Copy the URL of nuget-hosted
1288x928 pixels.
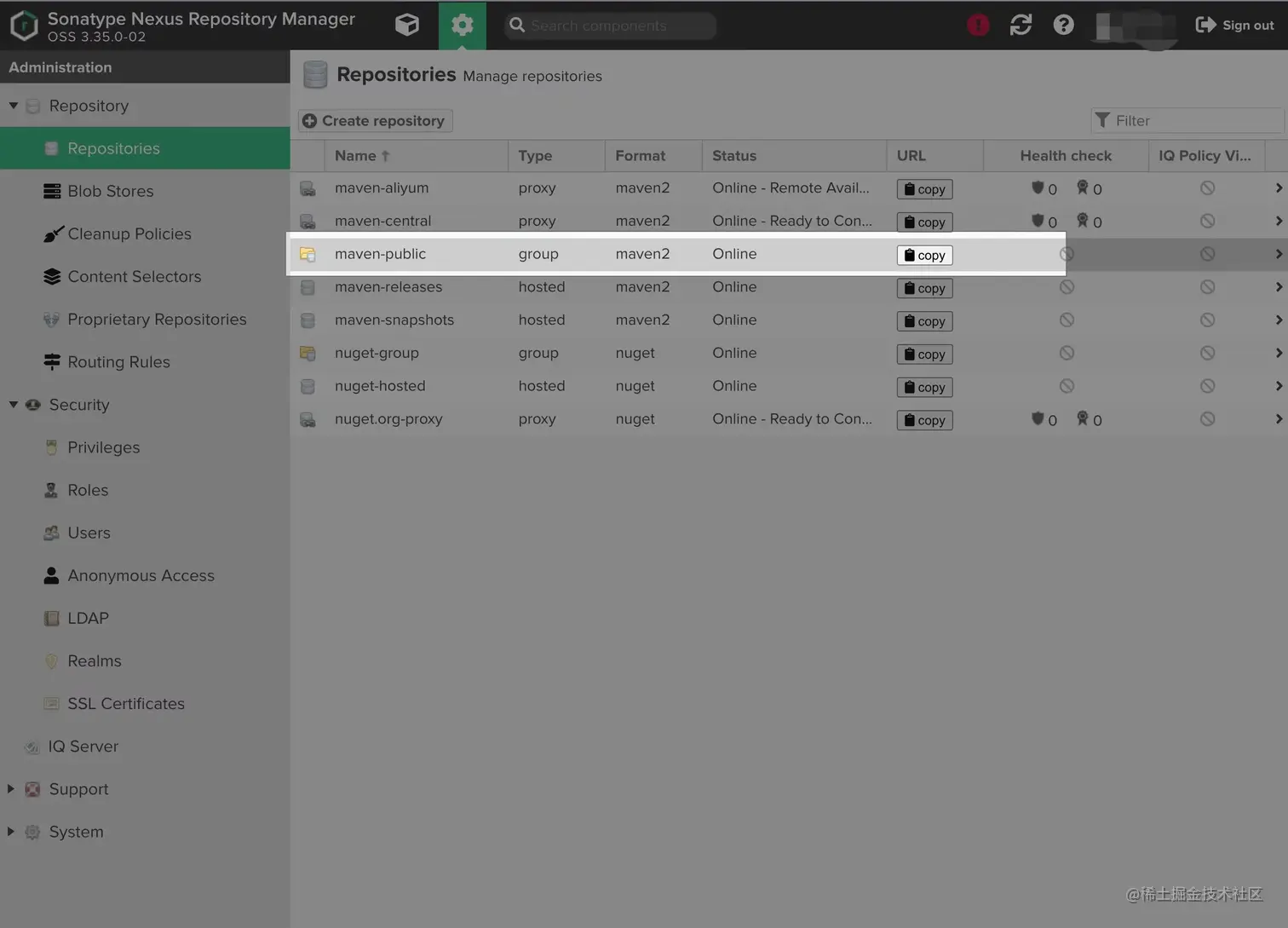[x=924, y=387]
